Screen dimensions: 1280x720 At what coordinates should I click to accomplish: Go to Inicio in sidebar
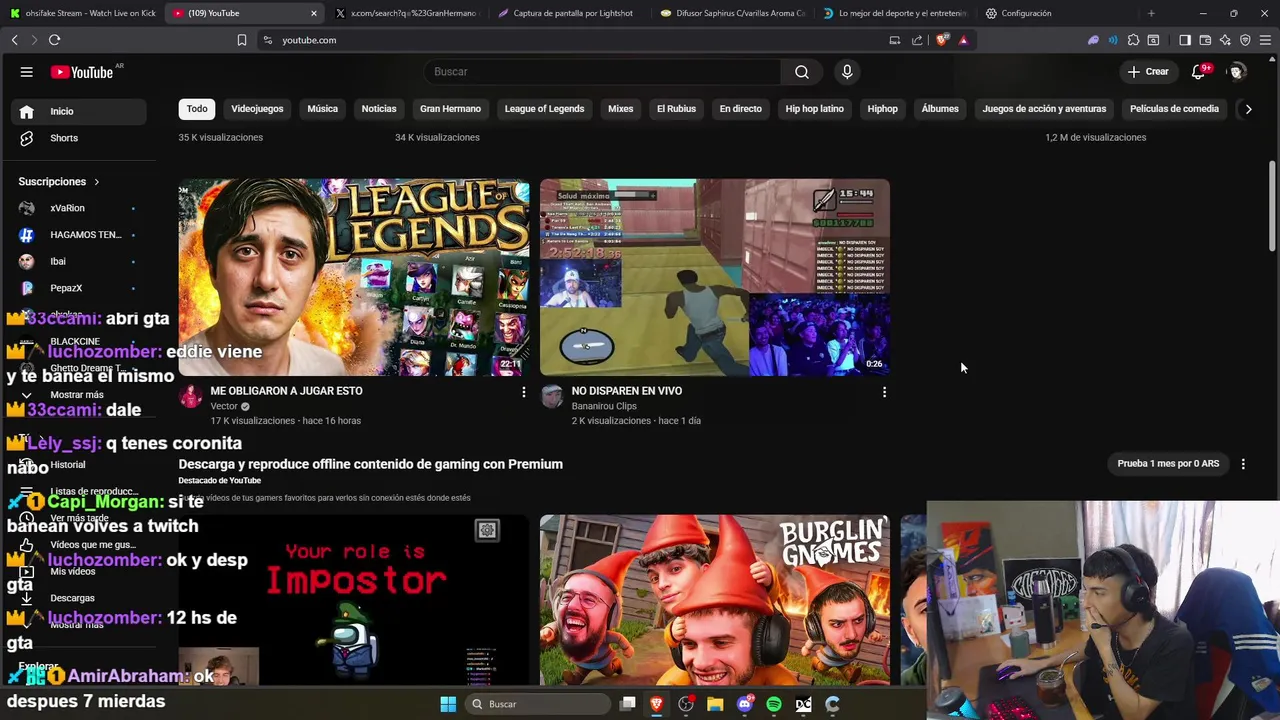[x=80, y=111]
